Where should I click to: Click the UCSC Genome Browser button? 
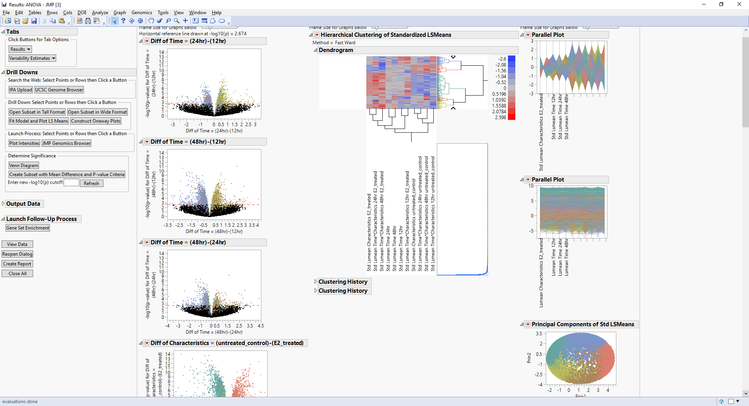[x=59, y=90]
